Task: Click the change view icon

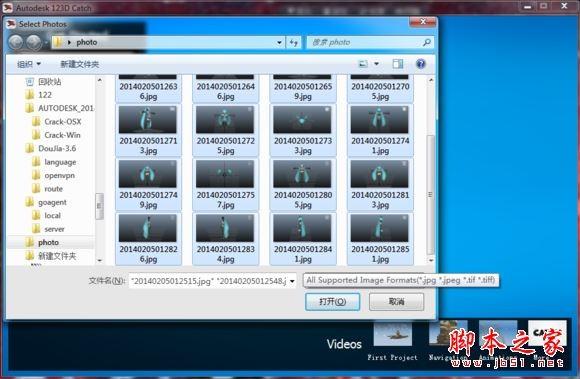Action: (x=363, y=64)
